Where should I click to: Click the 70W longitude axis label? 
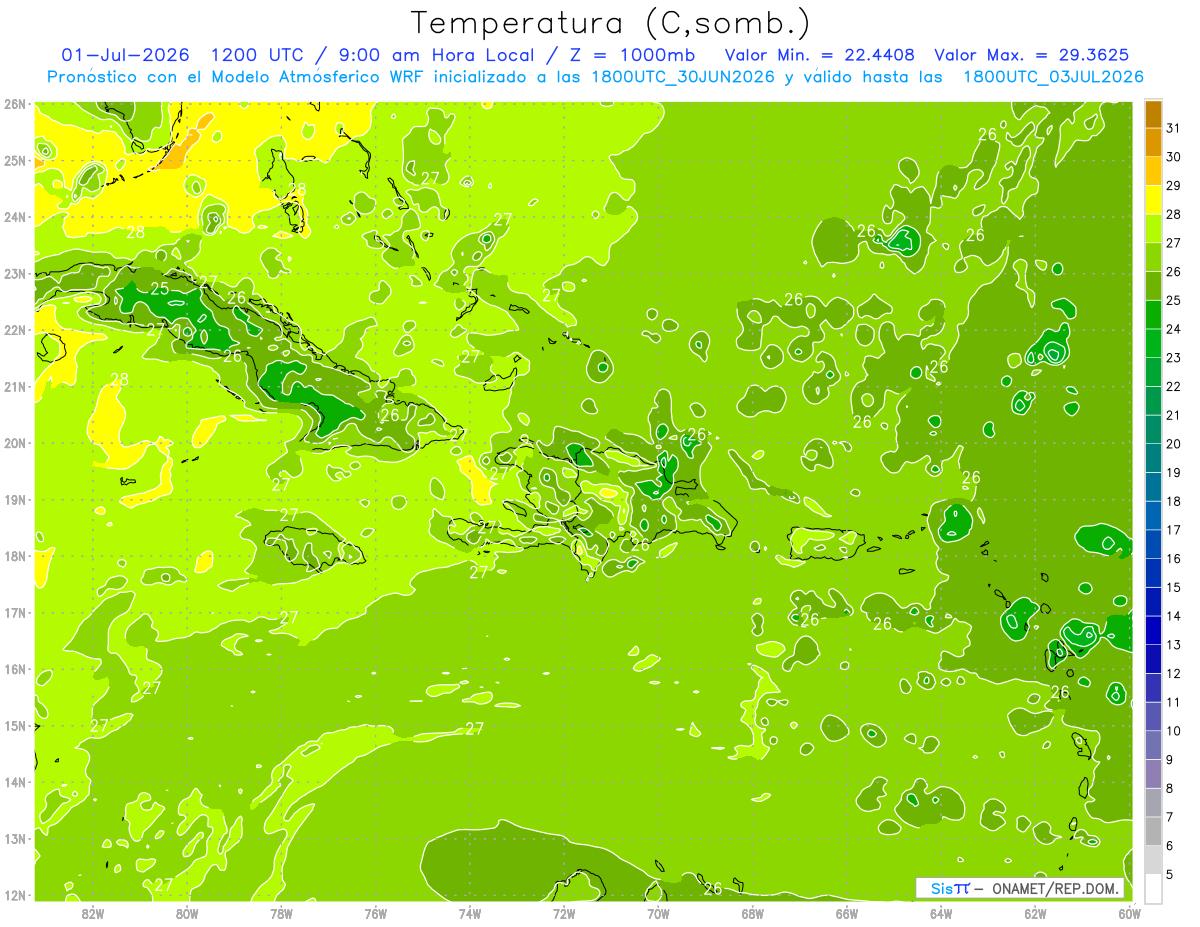658,913
